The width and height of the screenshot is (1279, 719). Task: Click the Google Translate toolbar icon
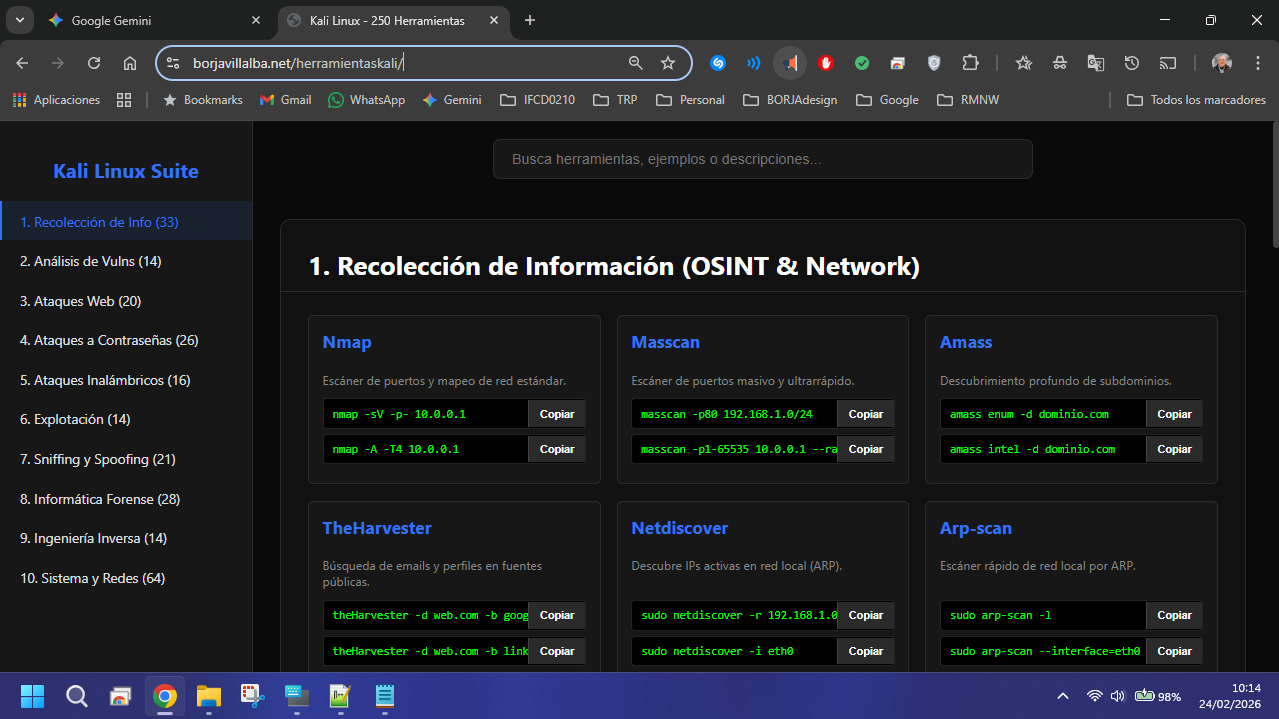(1095, 63)
